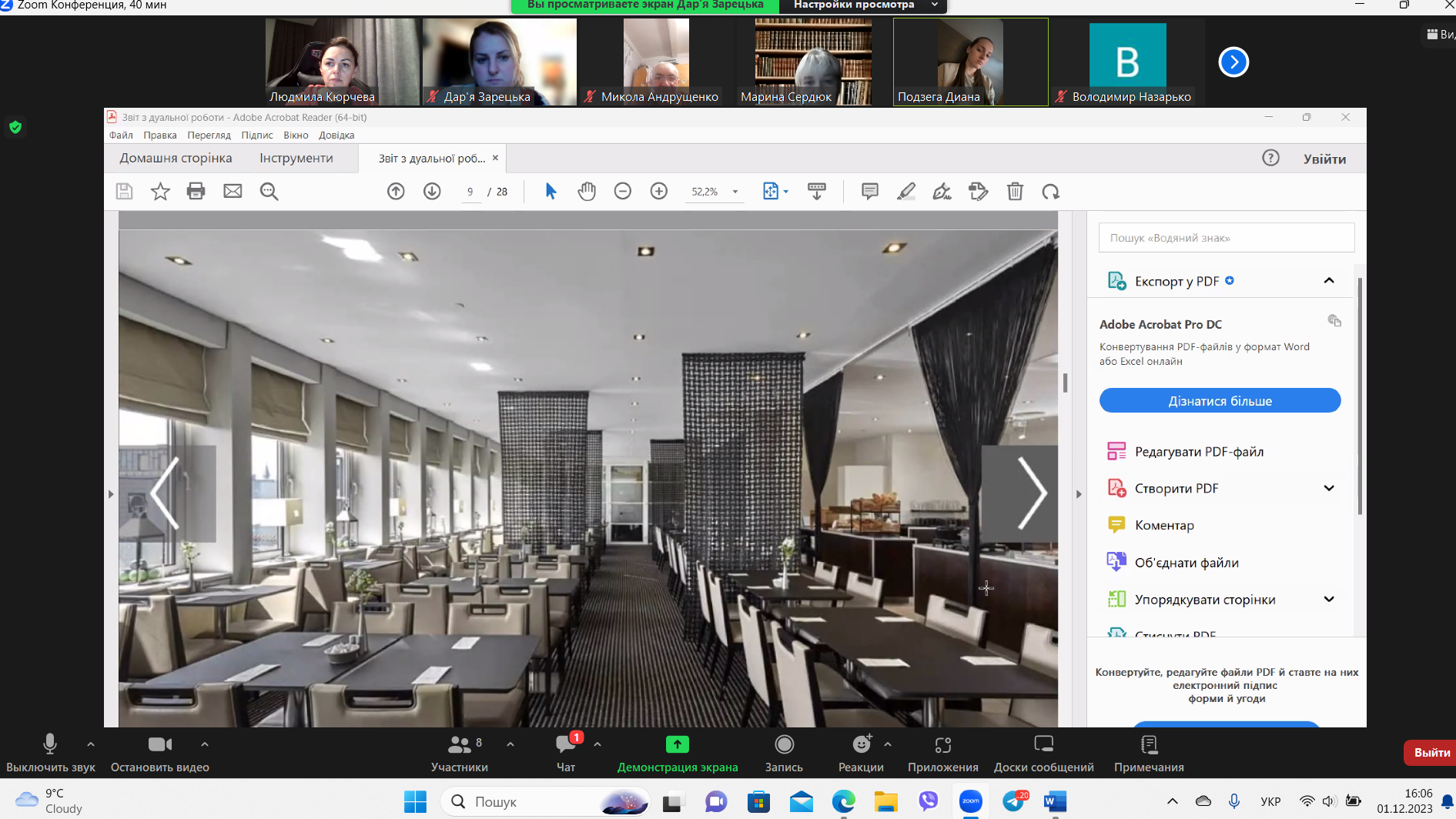The height and width of the screenshot is (819, 1456).
Task: Switch to the Інструменти tab
Action: click(296, 159)
